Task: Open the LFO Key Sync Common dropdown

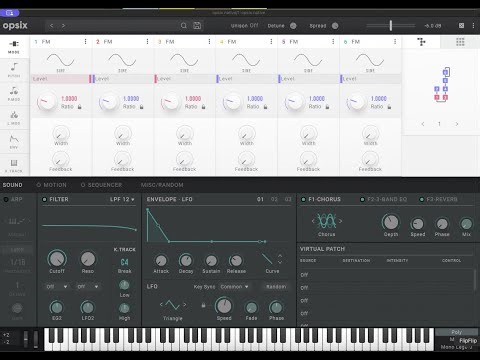Action: (234, 287)
